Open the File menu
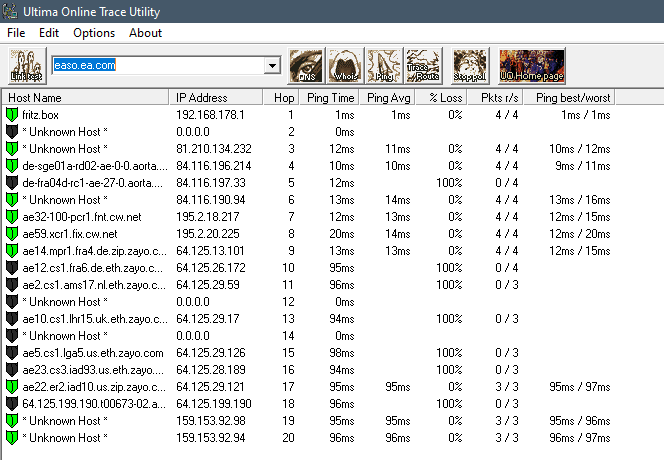The width and height of the screenshot is (664, 460). click(16, 33)
